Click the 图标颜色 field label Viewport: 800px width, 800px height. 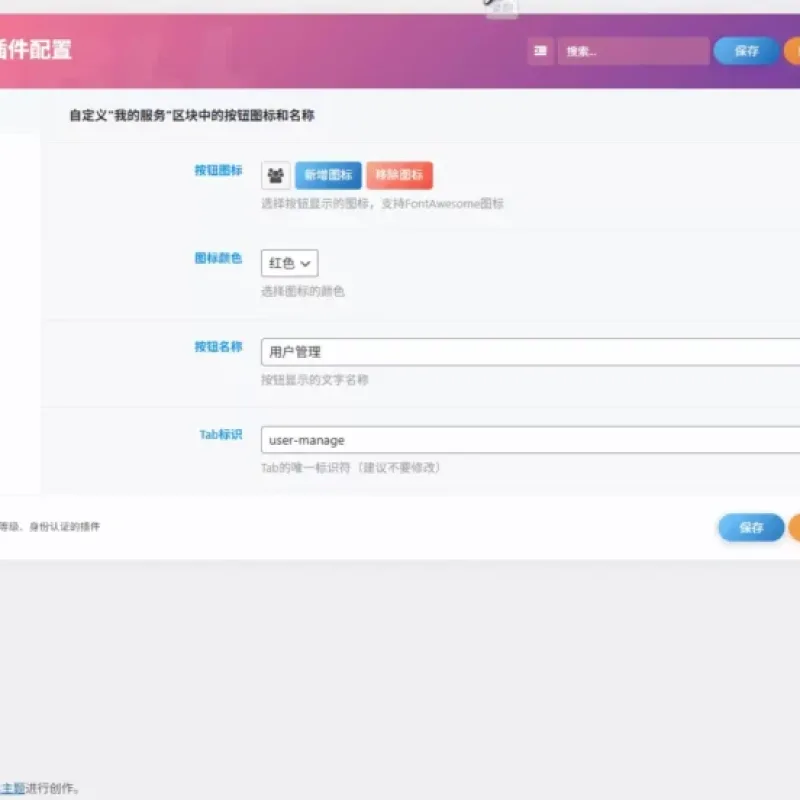[218, 258]
